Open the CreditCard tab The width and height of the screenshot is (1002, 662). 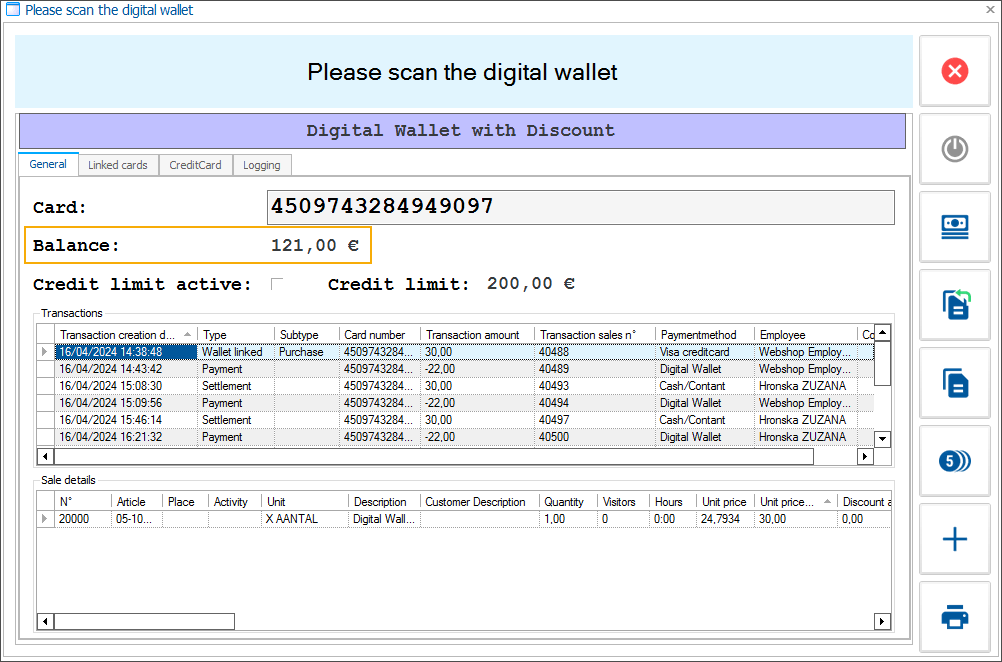click(196, 164)
